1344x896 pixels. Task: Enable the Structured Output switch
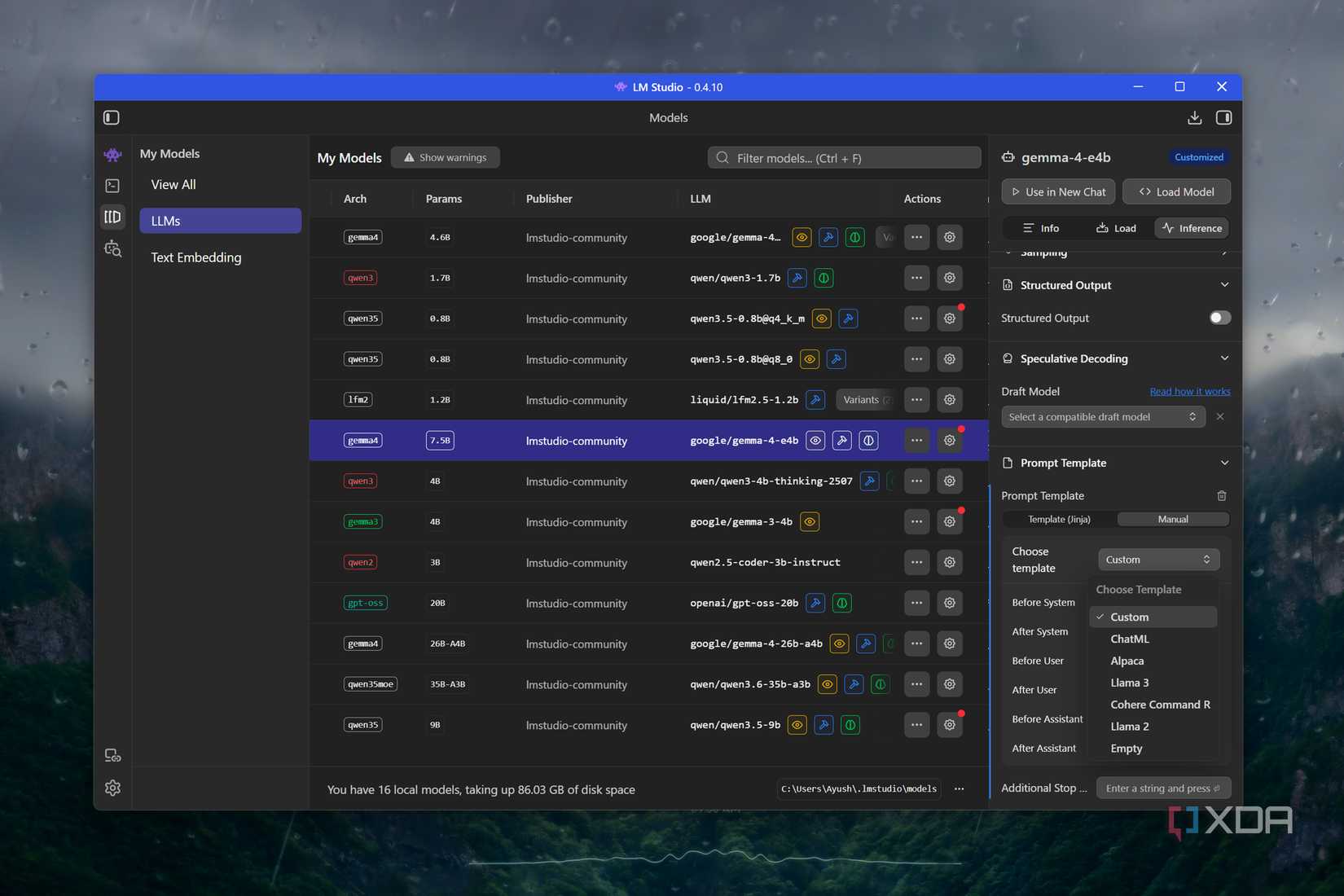pos(1219,318)
